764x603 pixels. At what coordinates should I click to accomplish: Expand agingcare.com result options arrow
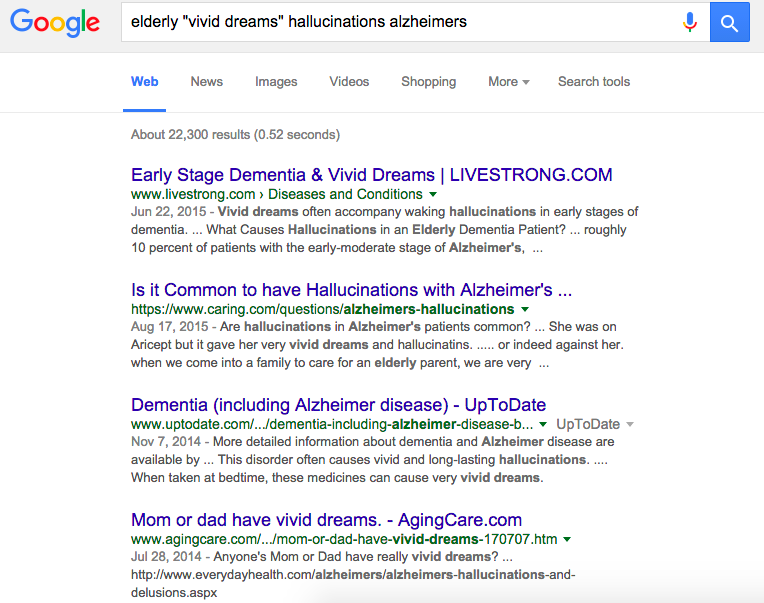(x=567, y=539)
